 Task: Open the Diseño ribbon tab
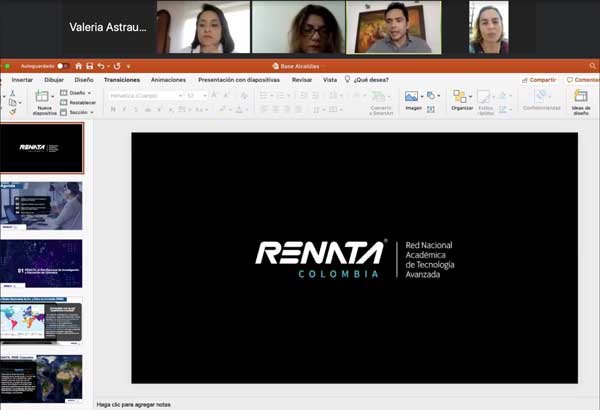click(84, 80)
